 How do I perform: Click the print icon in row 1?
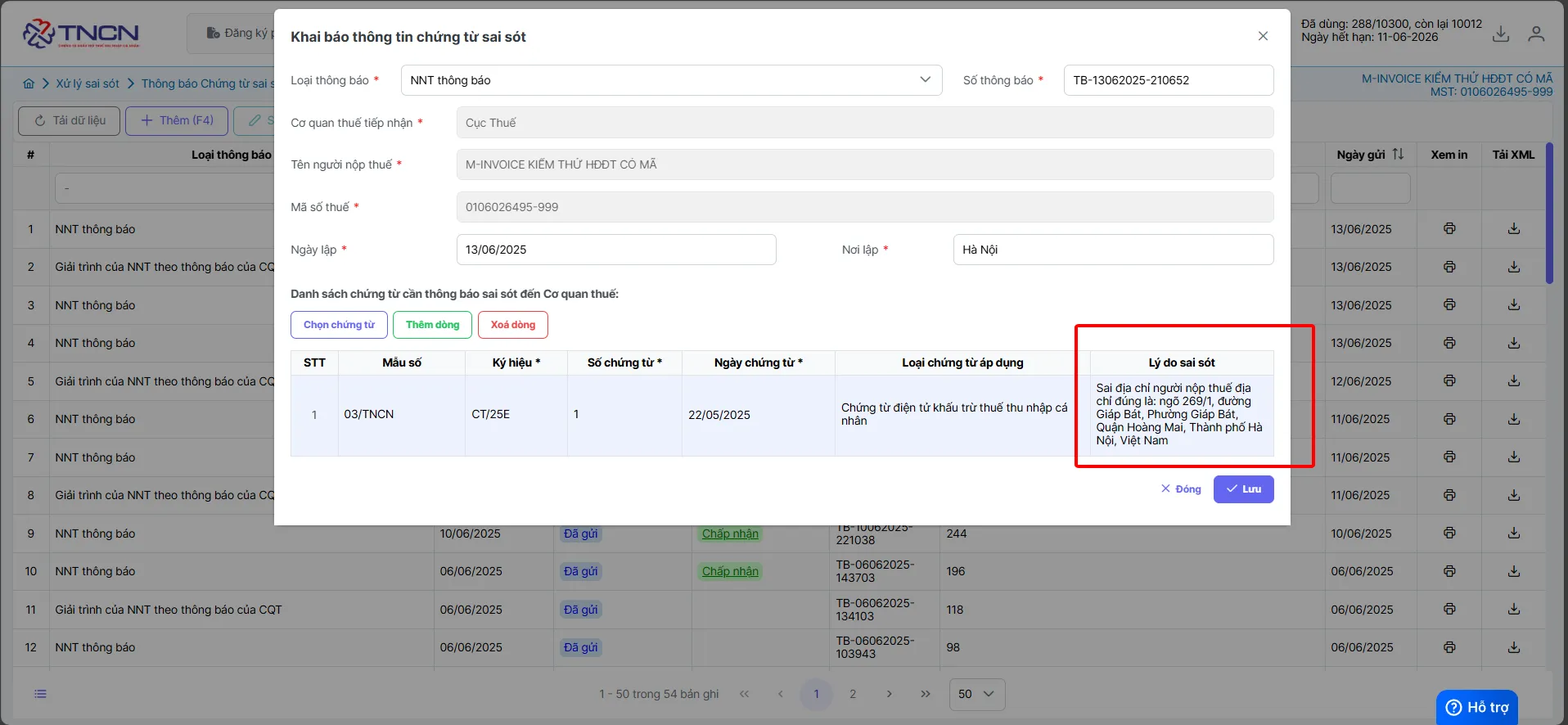click(1449, 228)
